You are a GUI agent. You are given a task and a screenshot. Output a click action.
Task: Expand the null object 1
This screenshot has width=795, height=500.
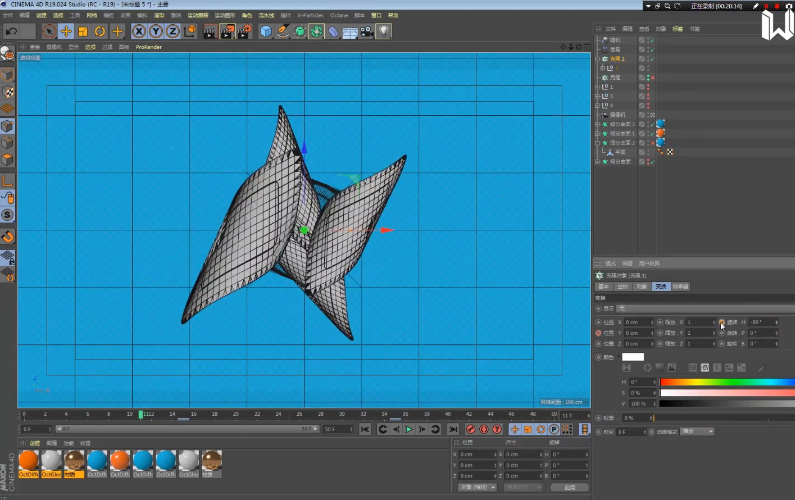point(597,87)
